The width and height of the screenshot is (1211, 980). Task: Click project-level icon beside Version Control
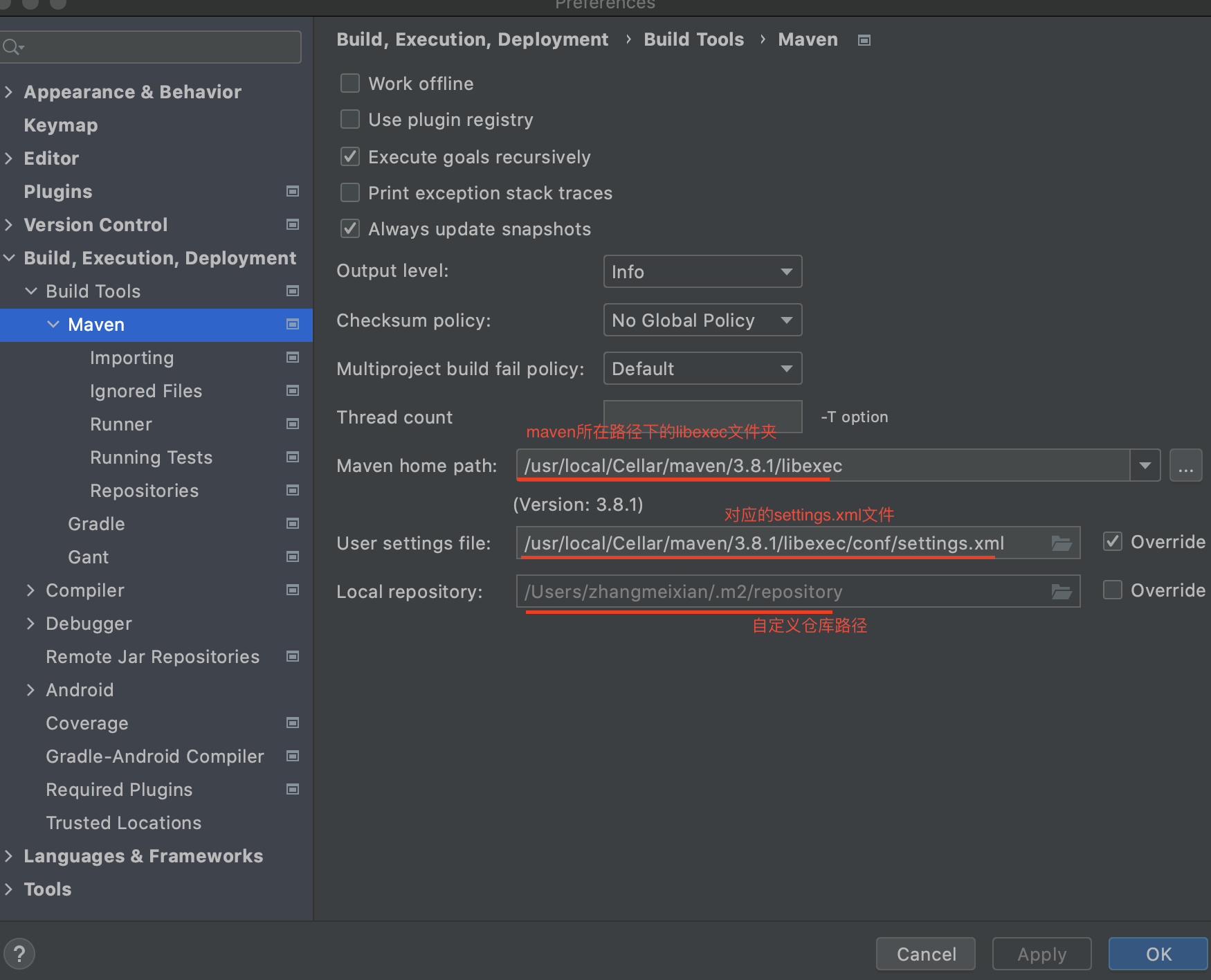(293, 224)
